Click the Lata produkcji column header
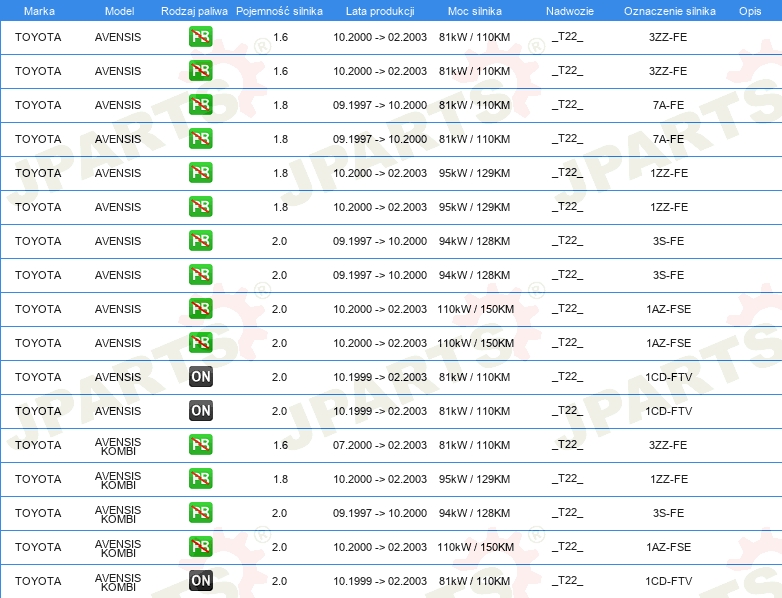 (380, 11)
